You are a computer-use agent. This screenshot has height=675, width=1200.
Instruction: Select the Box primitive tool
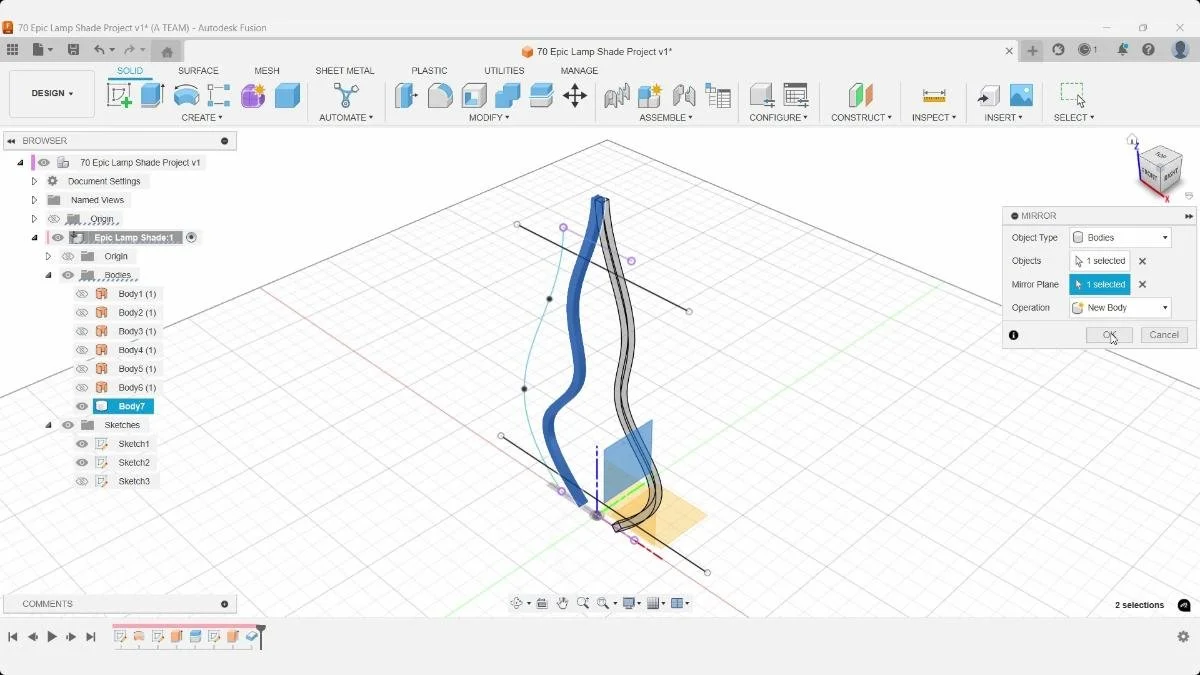(287, 95)
